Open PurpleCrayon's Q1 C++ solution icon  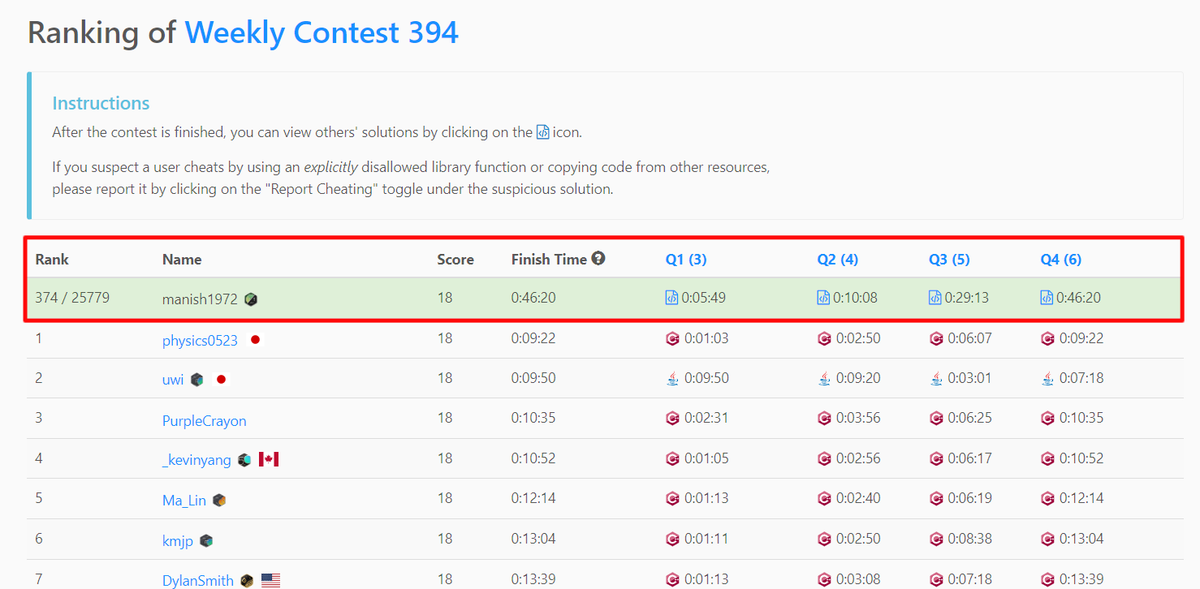(x=672, y=418)
